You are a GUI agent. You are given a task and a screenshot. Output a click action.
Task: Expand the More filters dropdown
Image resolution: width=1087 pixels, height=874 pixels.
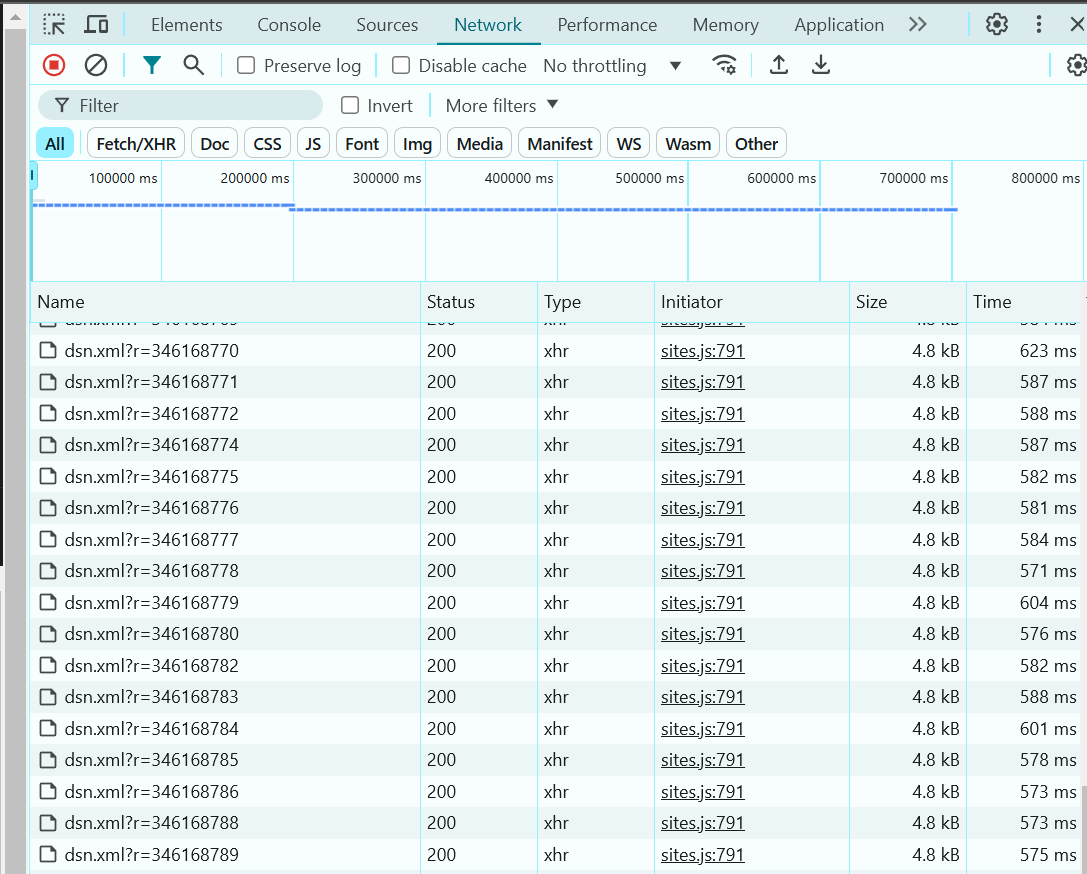[502, 106]
